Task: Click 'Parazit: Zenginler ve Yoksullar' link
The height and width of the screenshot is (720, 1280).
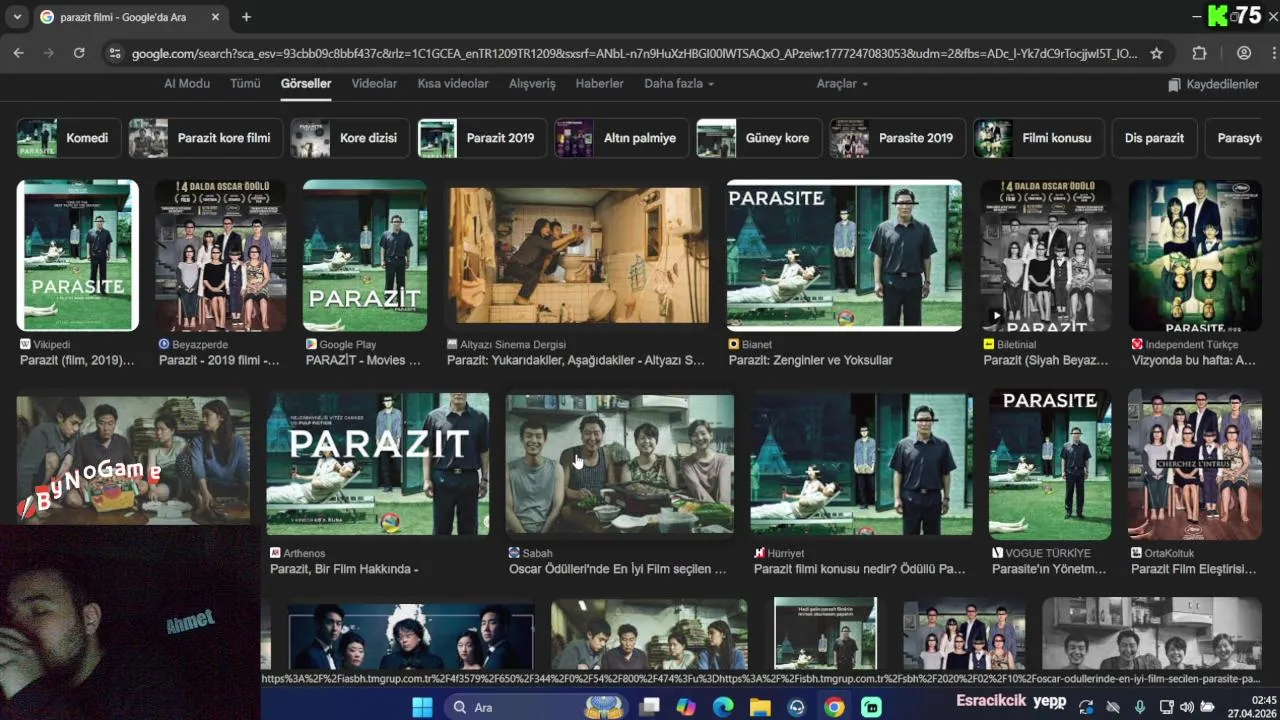Action: pyautogui.click(x=811, y=360)
